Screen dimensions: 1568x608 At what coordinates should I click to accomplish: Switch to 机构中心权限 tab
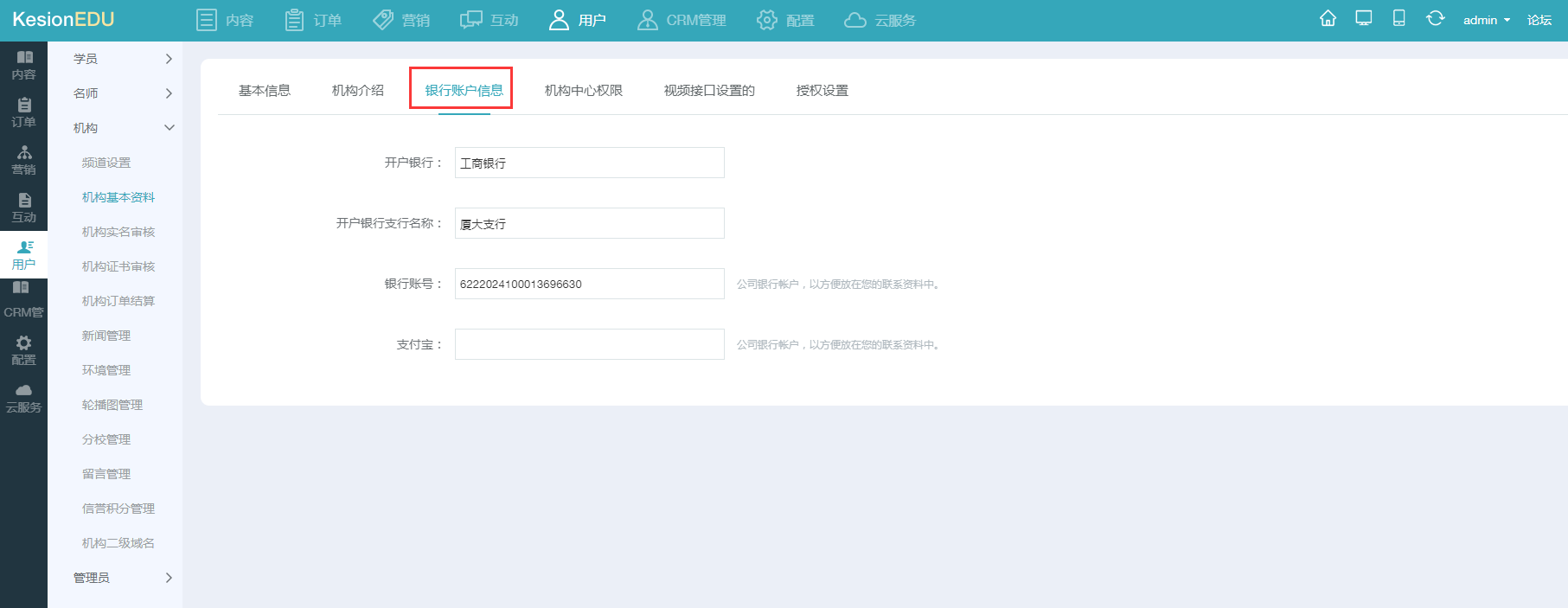click(584, 91)
